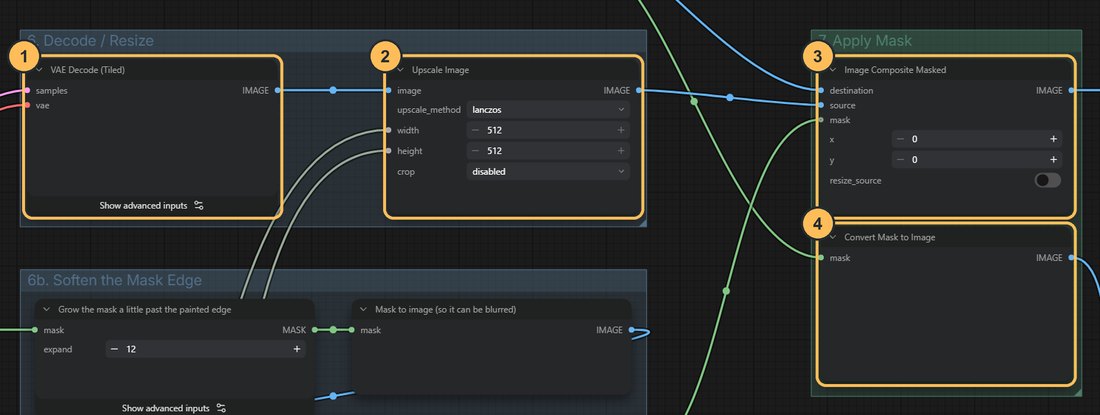Click the Grow the mask node mask input socket
Screen dimensions: 1100x415
tap(34, 329)
